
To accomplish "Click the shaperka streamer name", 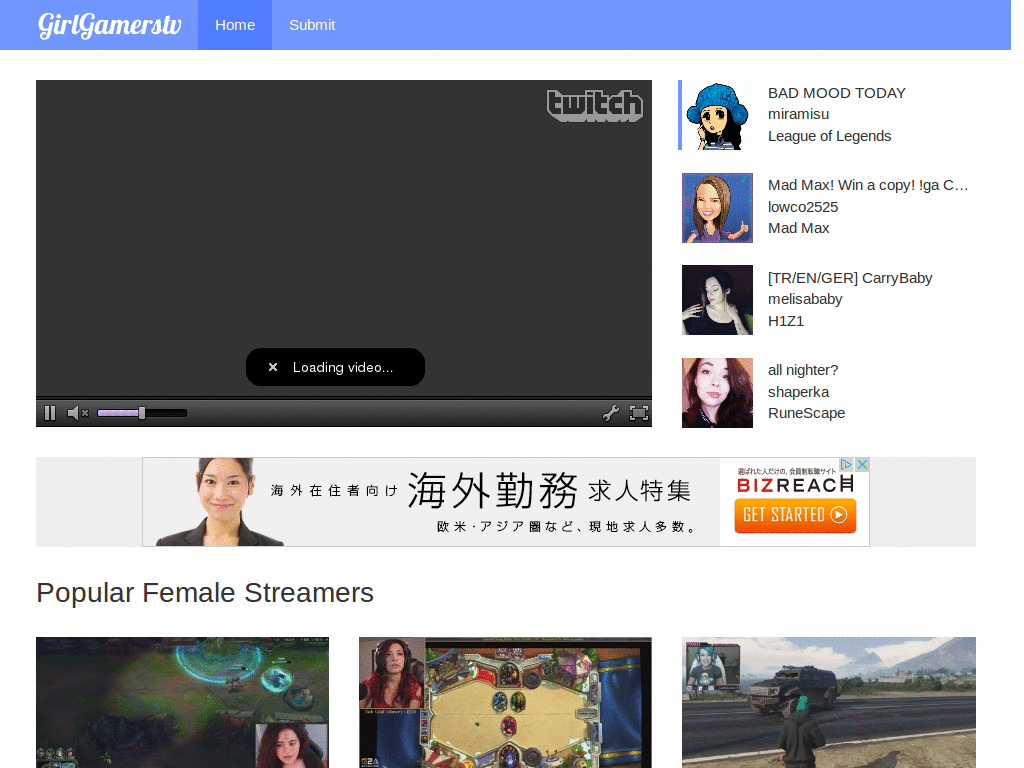I will [798, 392].
